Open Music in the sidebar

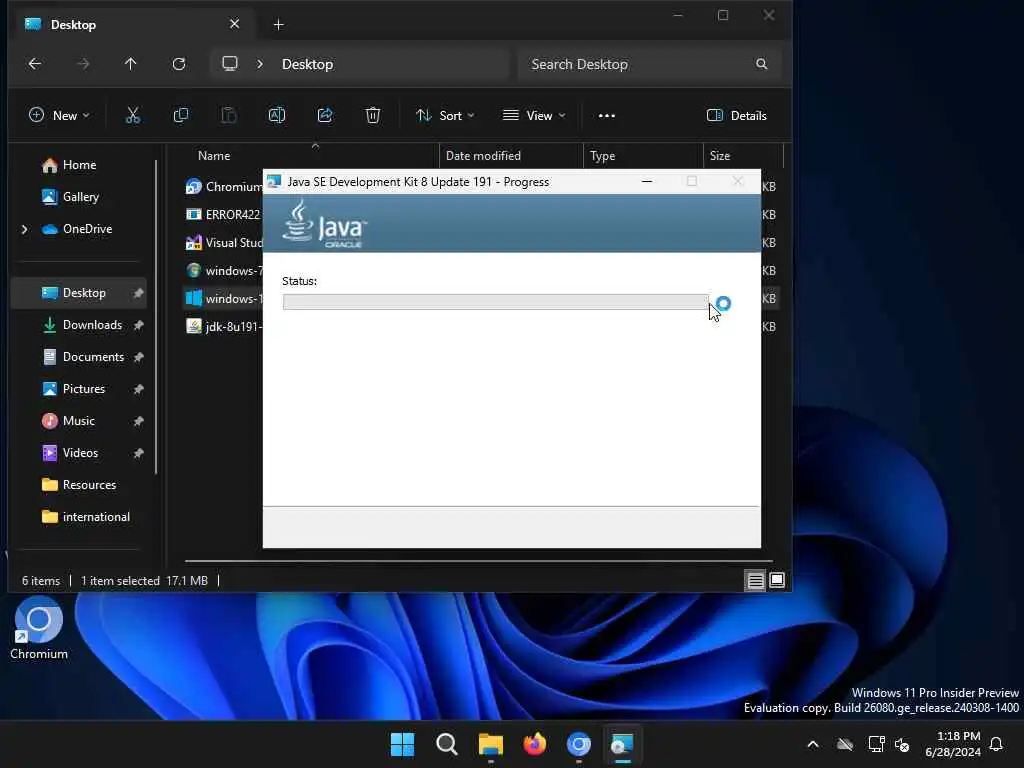(79, 421)
